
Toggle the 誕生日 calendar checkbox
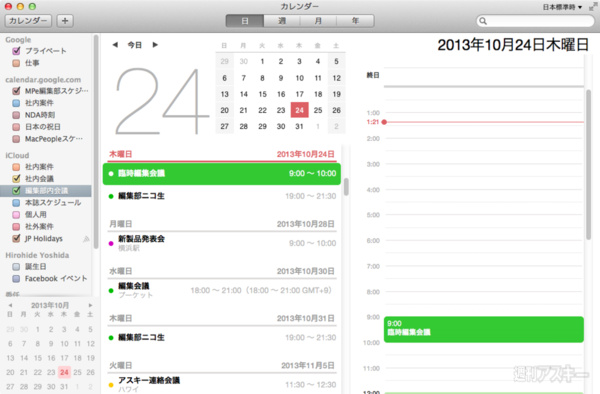pyautogui.click(x=16, y=267)
